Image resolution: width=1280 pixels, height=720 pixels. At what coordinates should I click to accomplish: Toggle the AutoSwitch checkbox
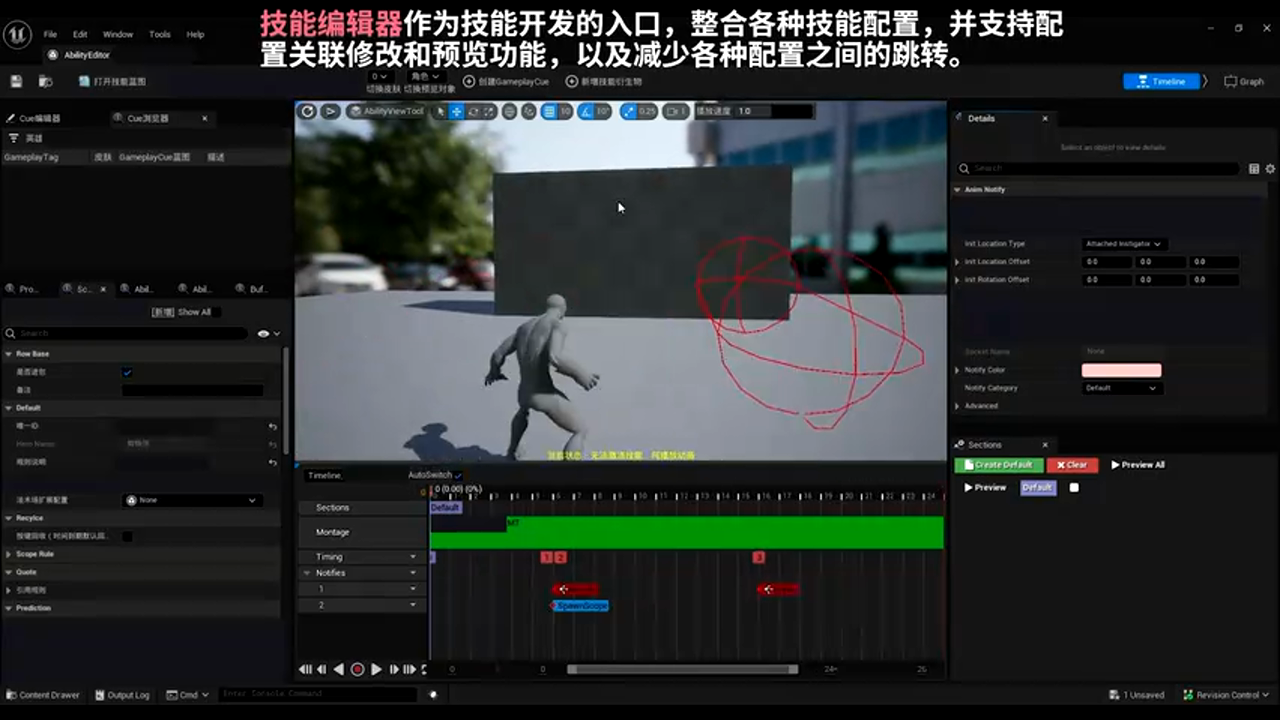tap(458, 475)
